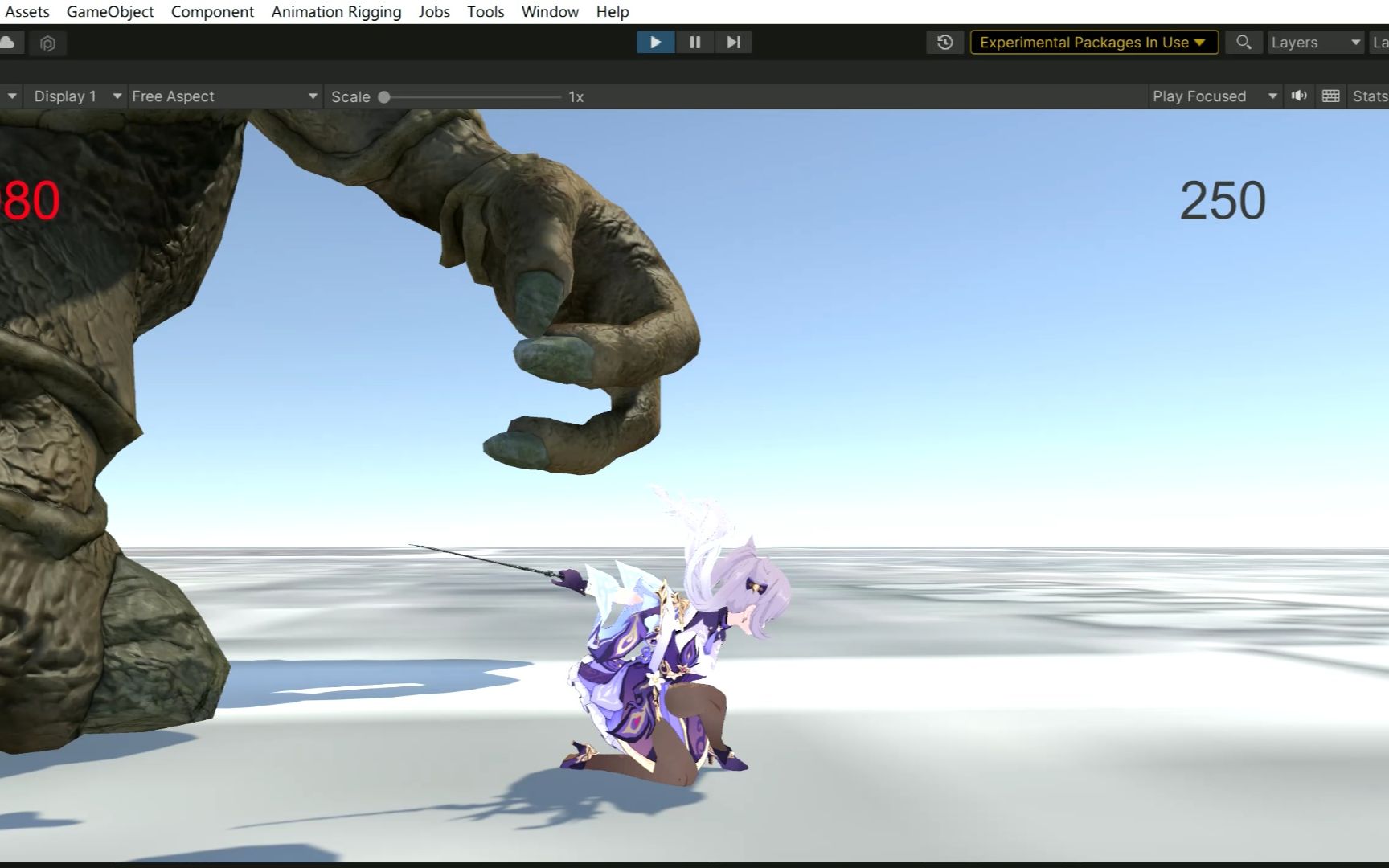Open Experimental Packages In Use dropdown
Viewport: 1389px width, 868px height.
[x=1093, y=43]
